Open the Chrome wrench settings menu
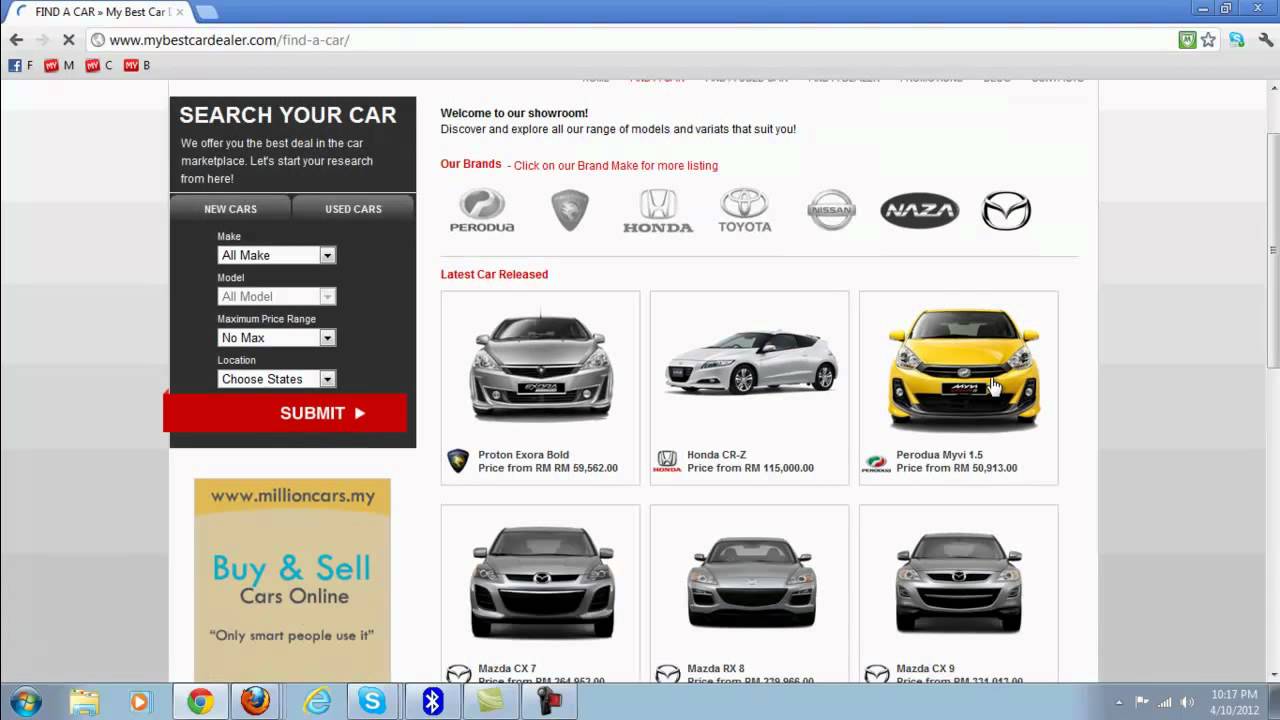This screenshot has height=720, width=1280. [x=1265, y=40]
